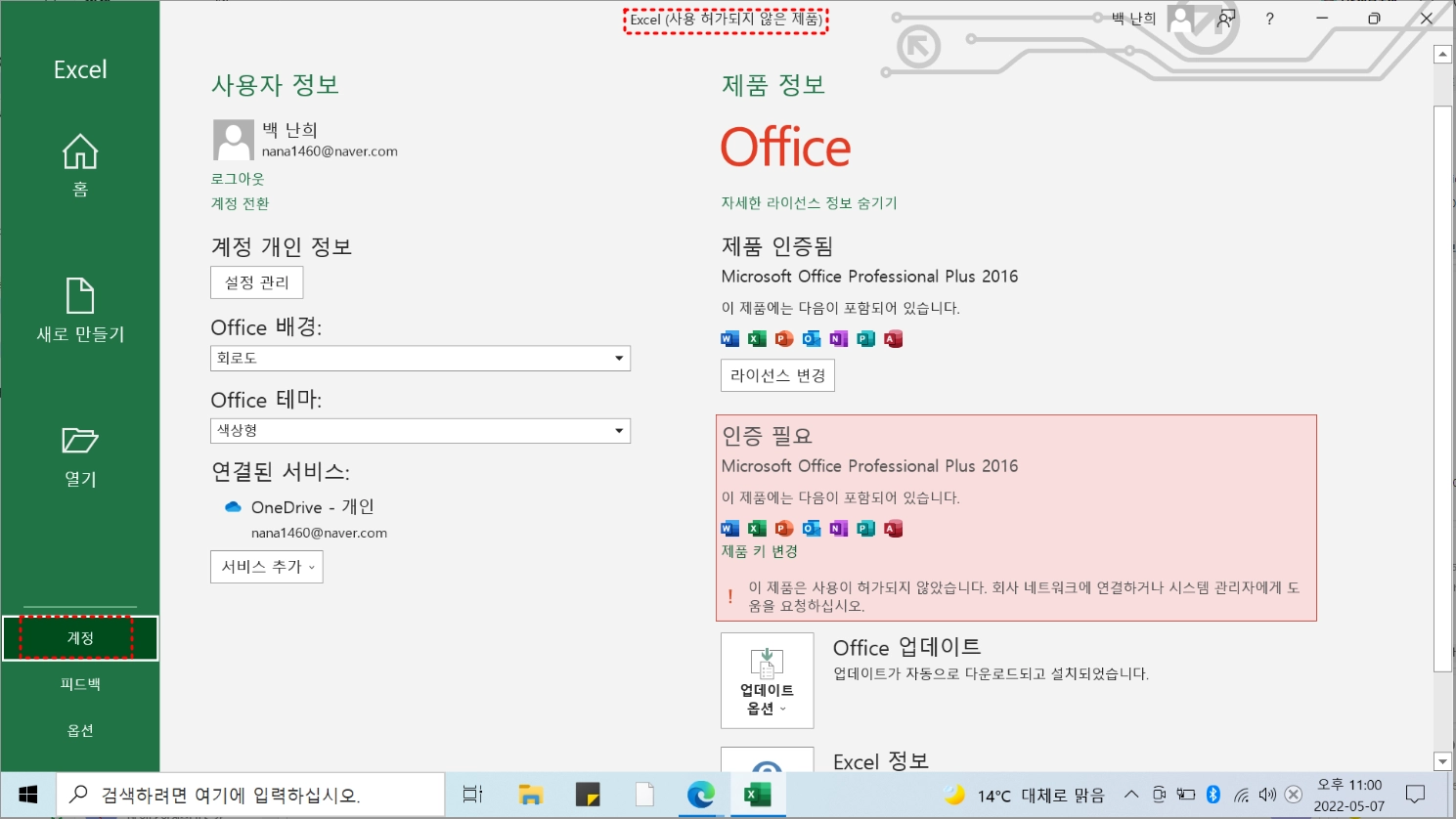Click the 설정 관리 button

click(x=257, y=282)
